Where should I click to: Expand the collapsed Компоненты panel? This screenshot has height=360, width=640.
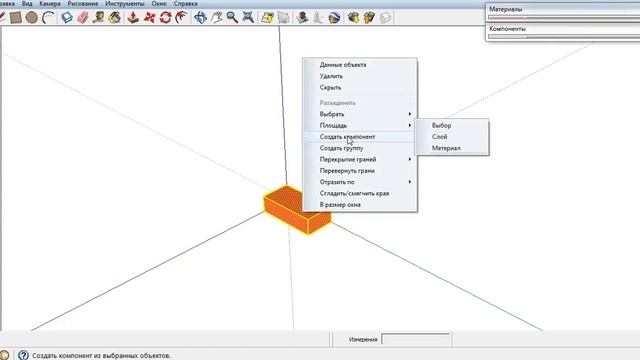coord(563,29)
